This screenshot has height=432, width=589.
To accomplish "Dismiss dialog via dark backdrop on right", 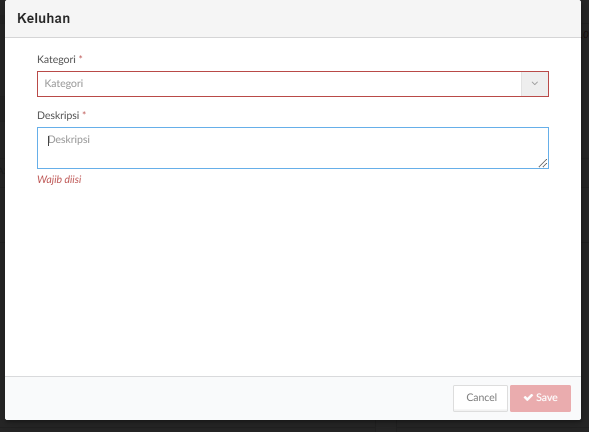I will coord(585,225).
